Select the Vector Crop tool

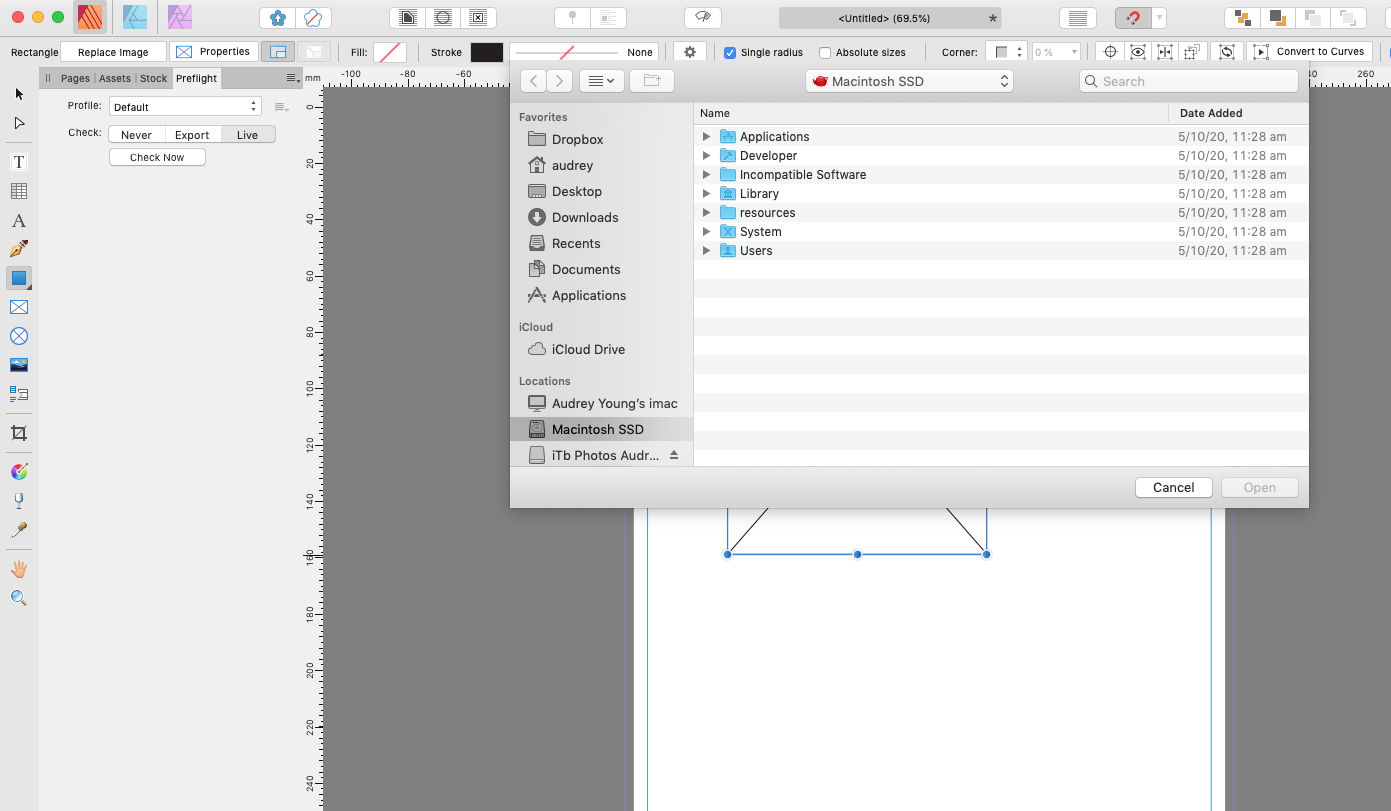pyautogui.click(x=18, y=433)
